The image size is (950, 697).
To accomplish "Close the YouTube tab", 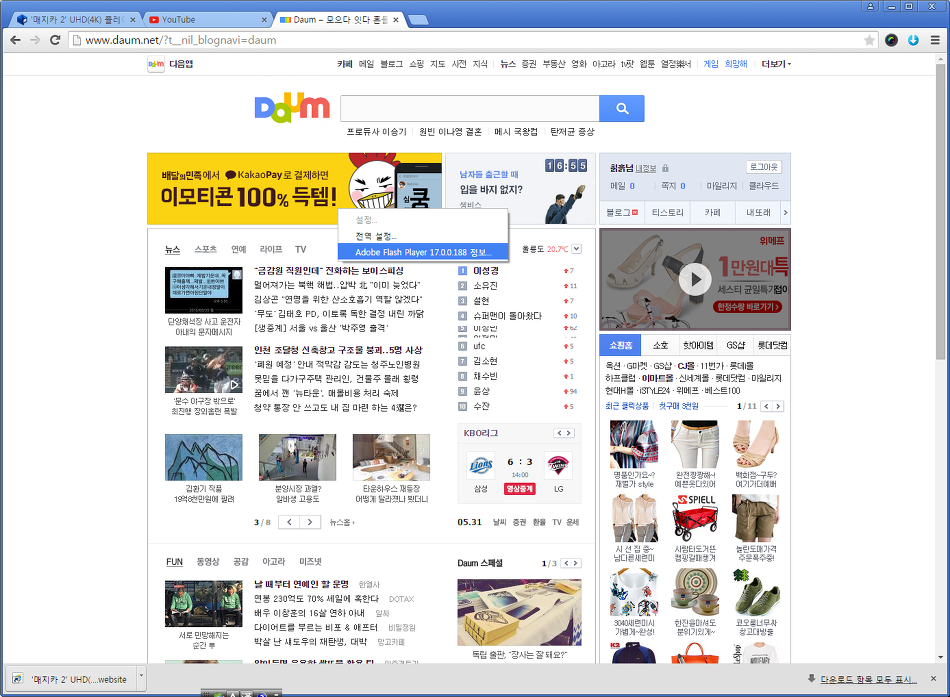I will pos(264,20).
